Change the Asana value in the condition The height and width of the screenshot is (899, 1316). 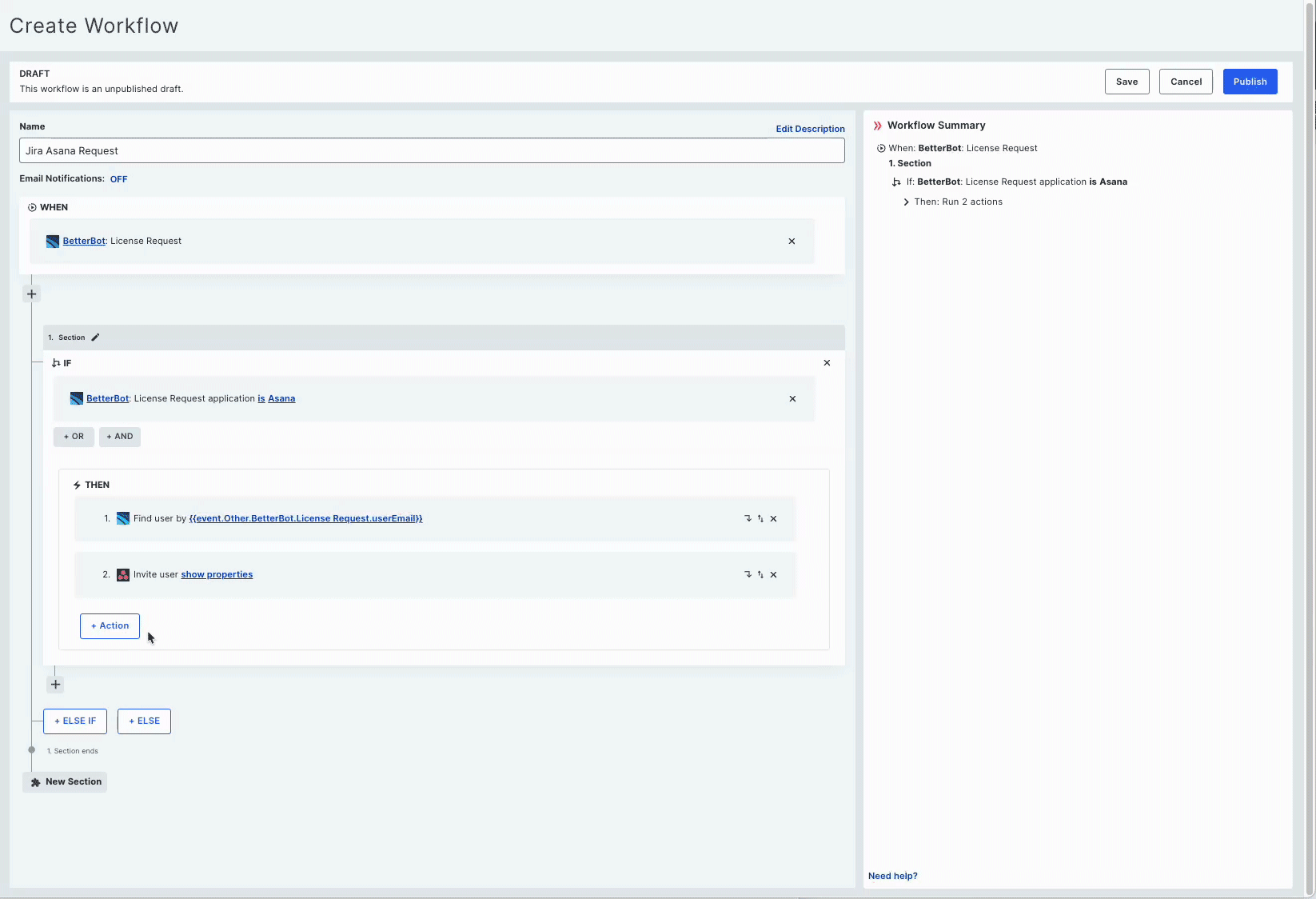point(281,398)
